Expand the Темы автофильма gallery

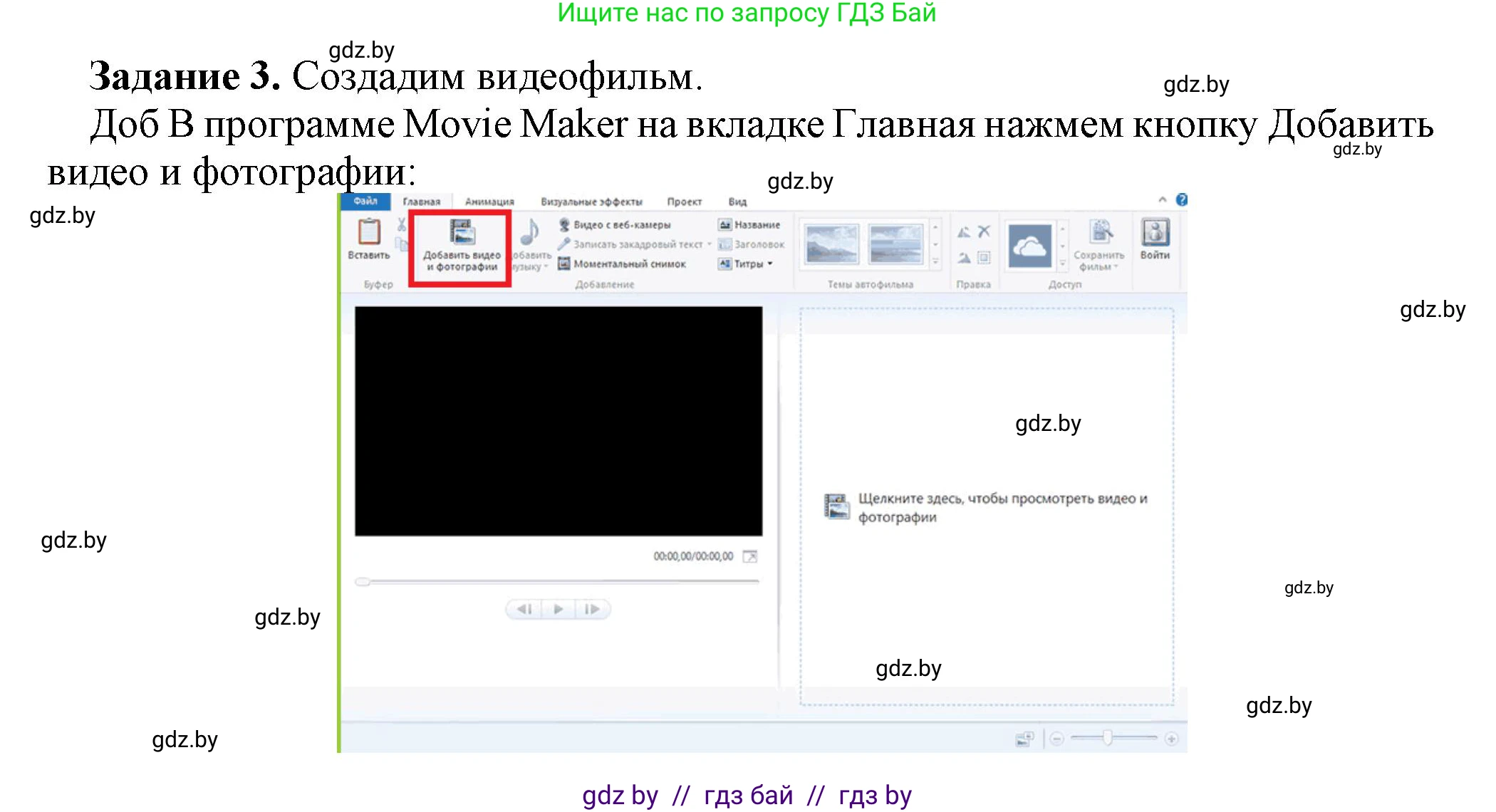point(935,263)
